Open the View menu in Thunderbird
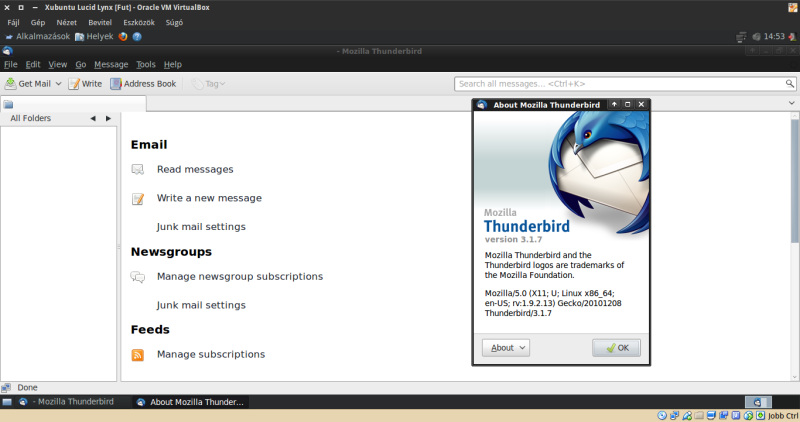The width and height of the screenshot is (800, 422). 58,64
